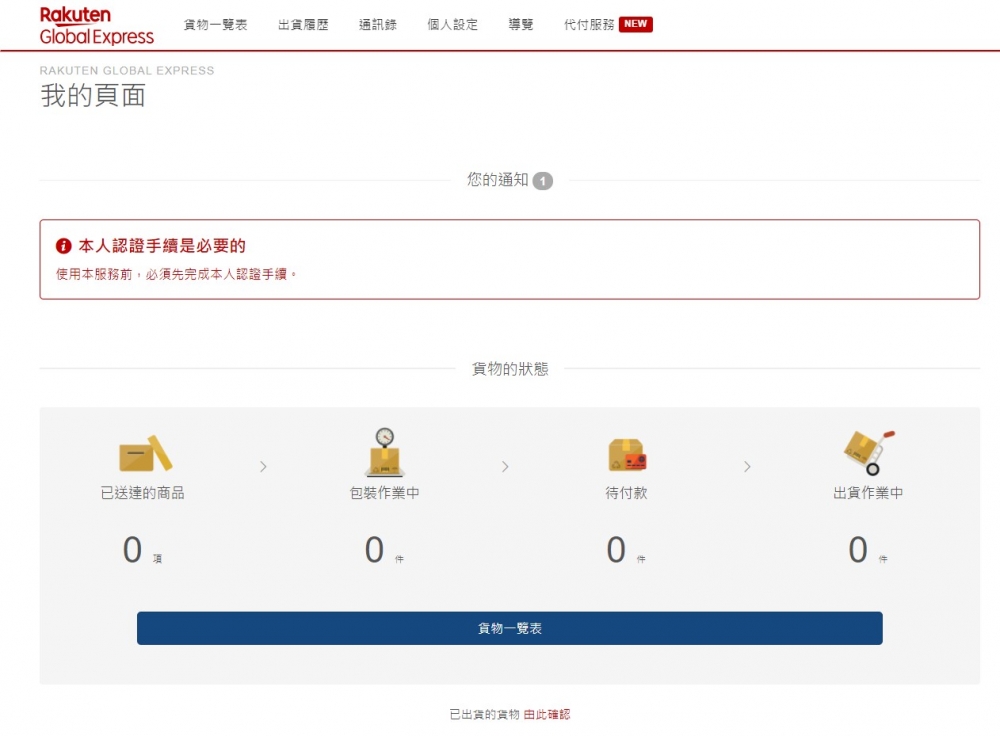Click the chevron between 包裝作業中 and 待付款
The width and height of the screenshot is (1000, 736).
coord(506,466)
